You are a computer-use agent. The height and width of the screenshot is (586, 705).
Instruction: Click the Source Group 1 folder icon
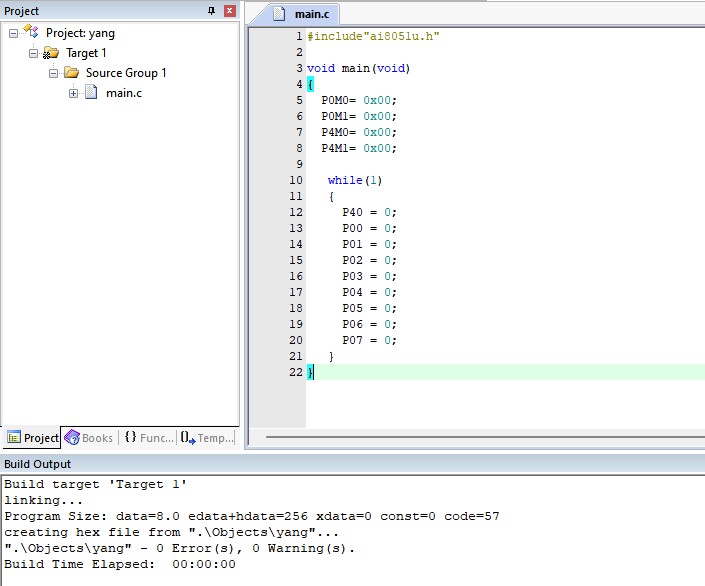click(71, 72)
